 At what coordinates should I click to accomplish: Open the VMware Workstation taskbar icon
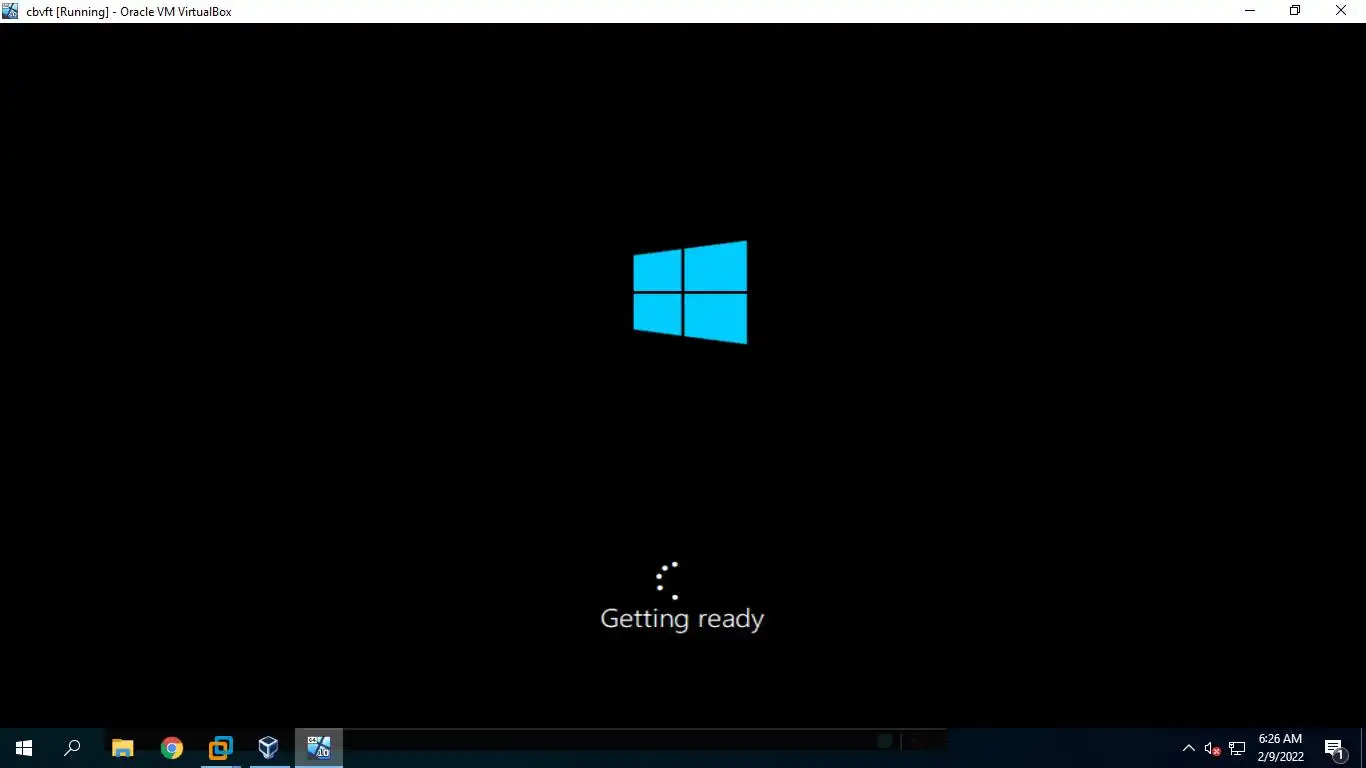point(220,747)
